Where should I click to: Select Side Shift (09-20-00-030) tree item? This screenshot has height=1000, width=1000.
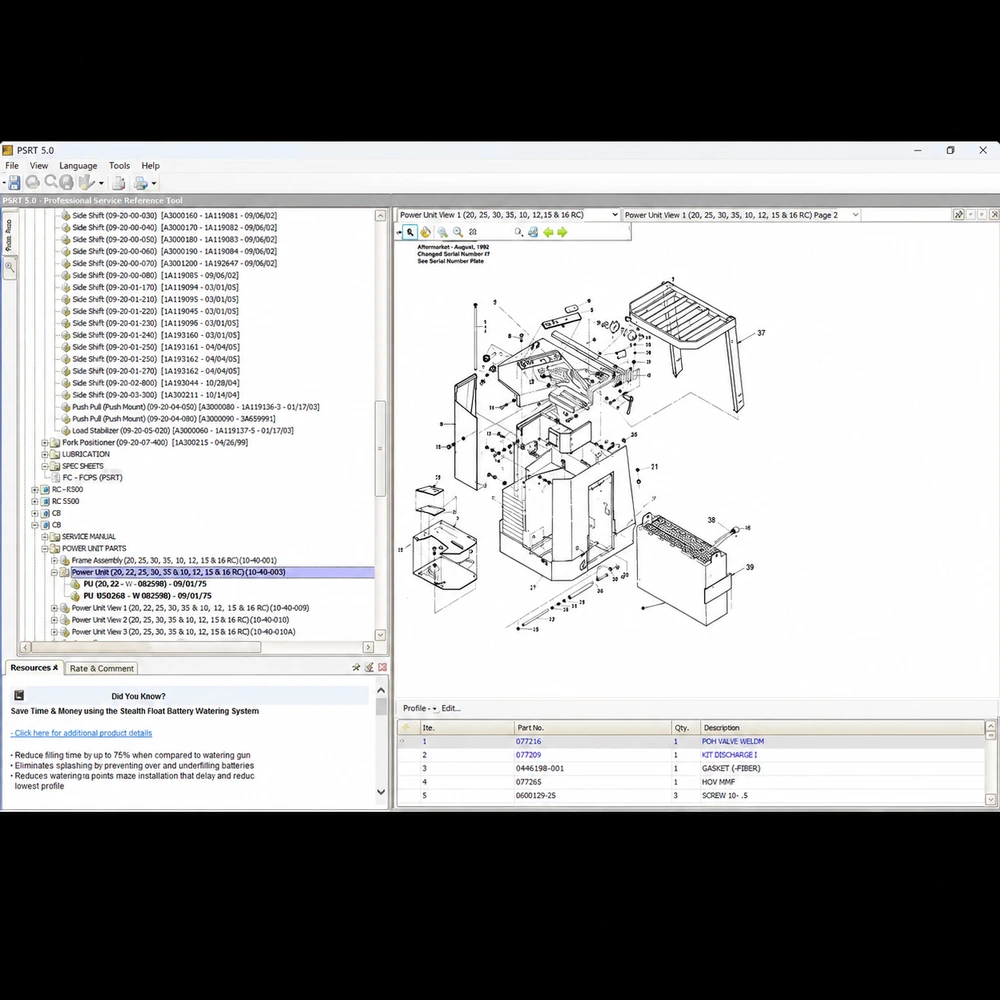click(174, 216)
